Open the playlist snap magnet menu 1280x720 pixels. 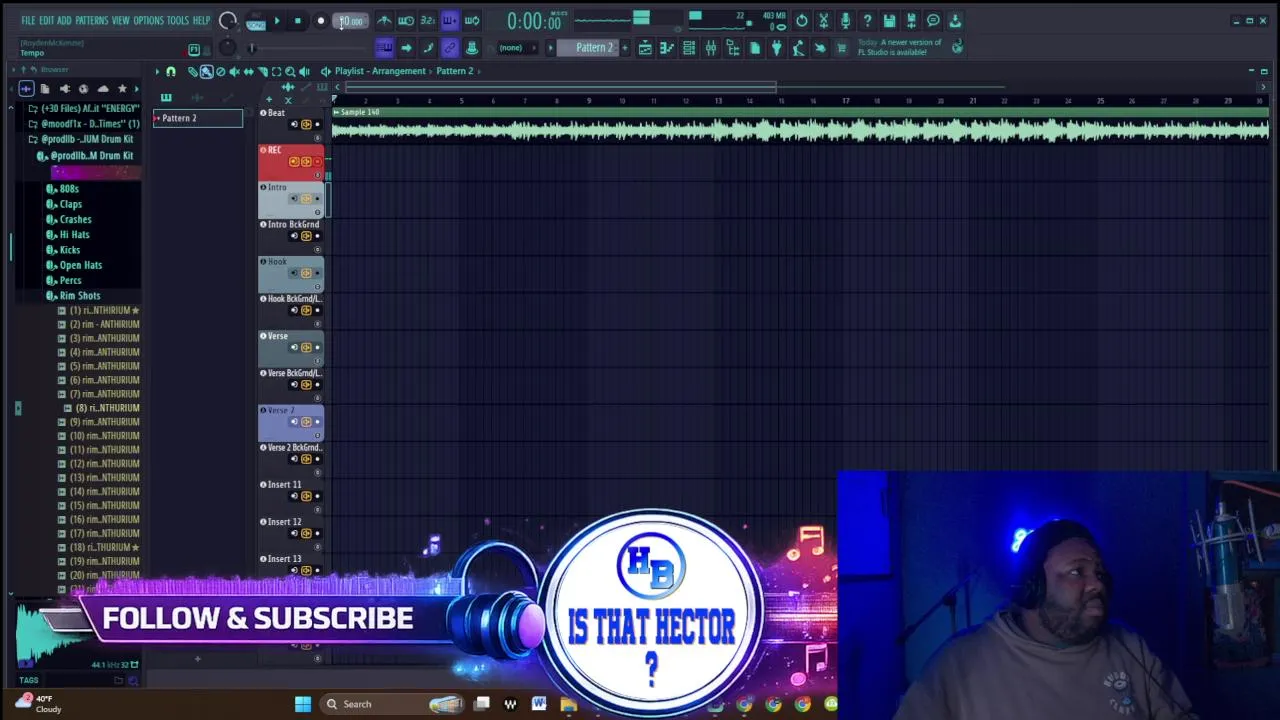(171, 72)
